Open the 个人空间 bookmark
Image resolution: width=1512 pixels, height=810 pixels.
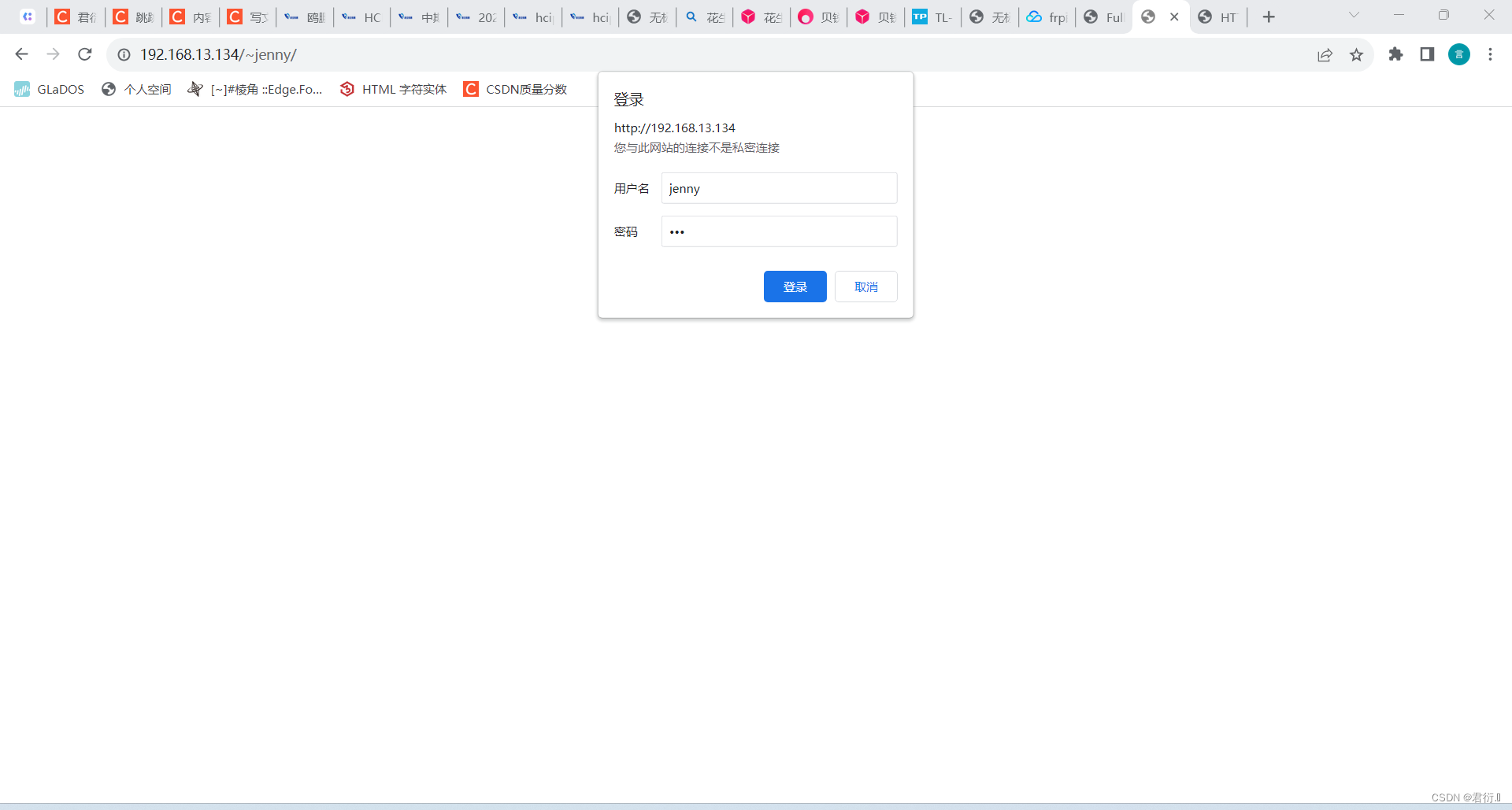click(x=136, y=89)
